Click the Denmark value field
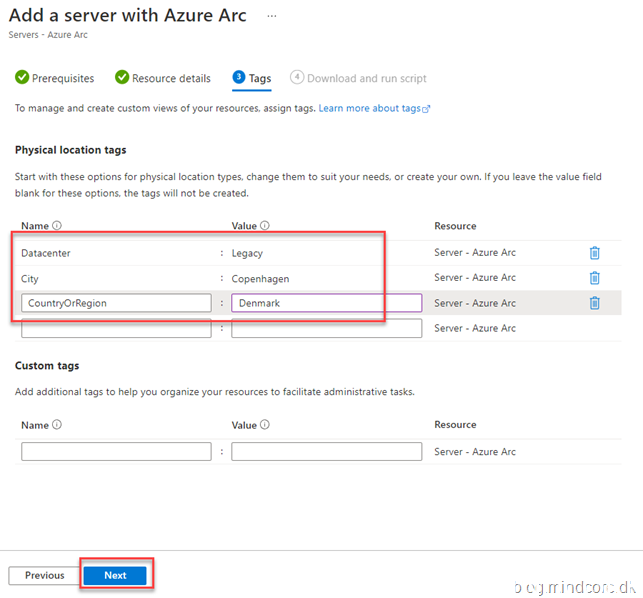643x598 pixels. coord(326,303)
